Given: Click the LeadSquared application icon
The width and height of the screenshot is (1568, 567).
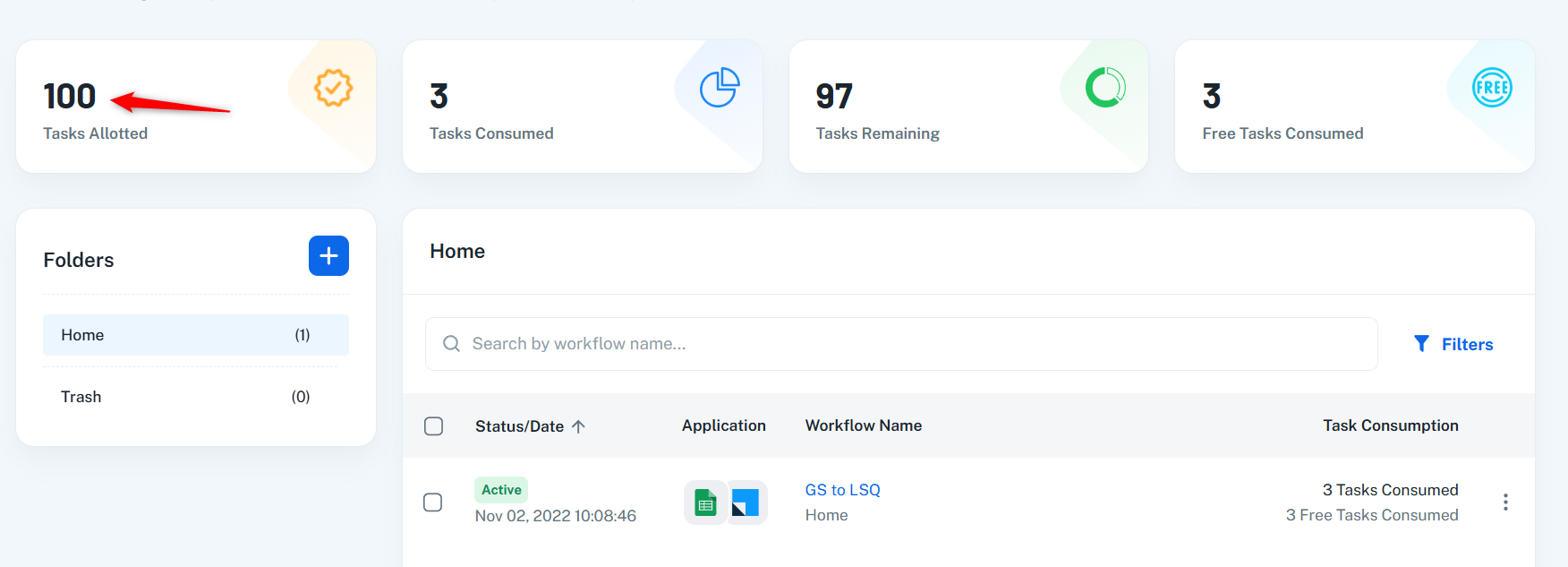Looking at the screenshot, I should point(746,503).
